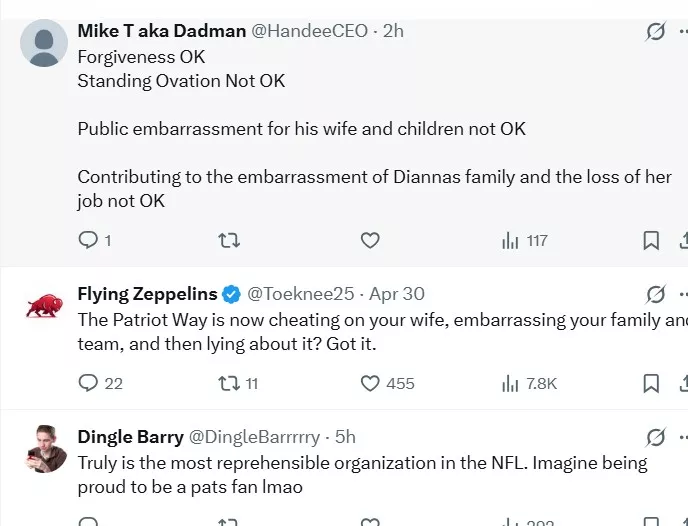Like the Mike T aka Dadman tweet

(x=370, y=240)
